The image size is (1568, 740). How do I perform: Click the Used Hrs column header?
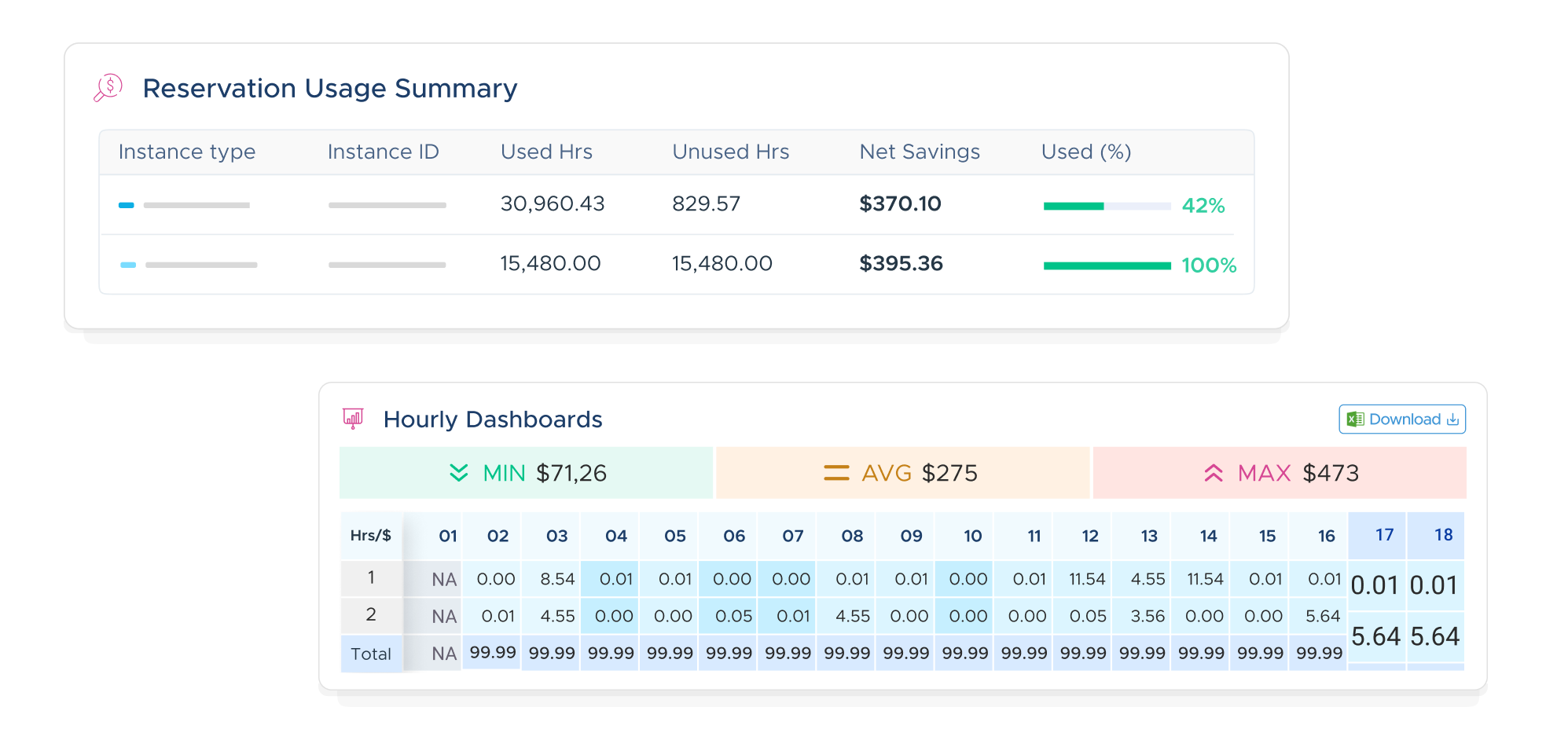[546, 152]
